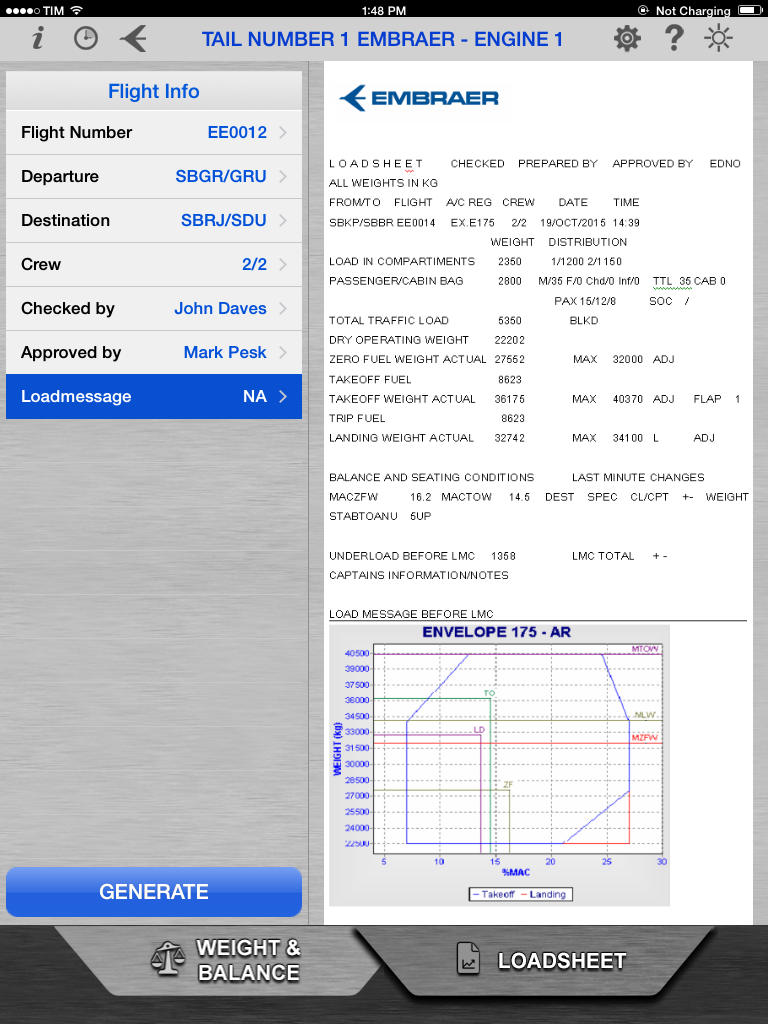Select destination value SBRJ/SDU
This screenshot has width=768, height=1024.
coord(223,220)
